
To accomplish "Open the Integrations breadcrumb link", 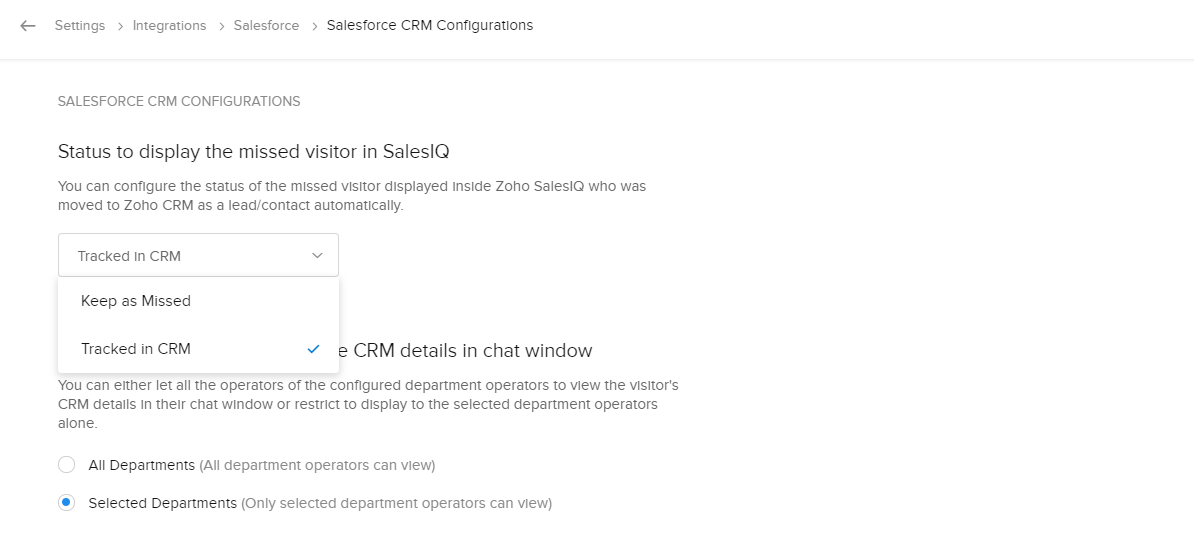I will (169, 26).
